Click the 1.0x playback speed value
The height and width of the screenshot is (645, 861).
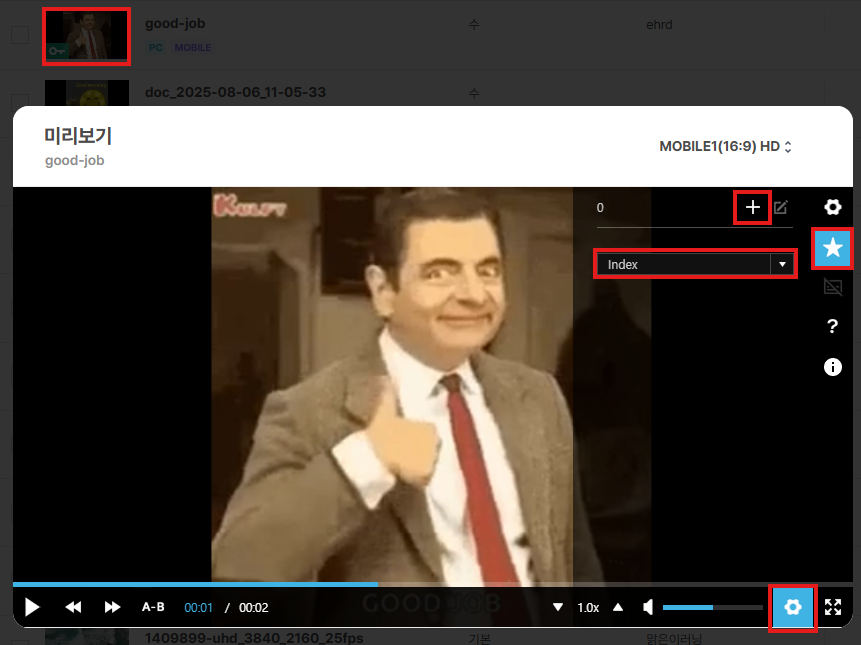pos(588,608)
